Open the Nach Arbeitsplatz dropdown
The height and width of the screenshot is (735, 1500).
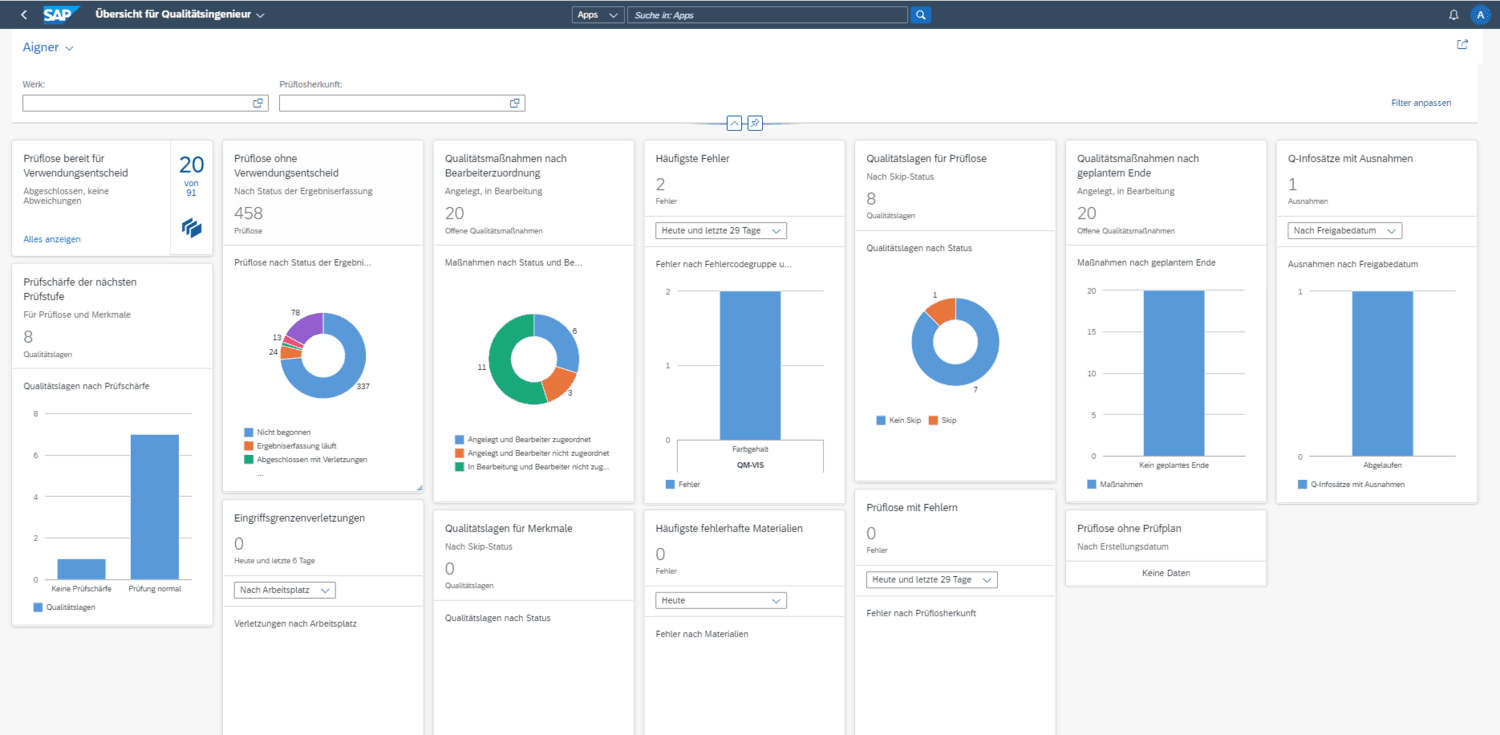pyautogui.click(x=284, y=590)
